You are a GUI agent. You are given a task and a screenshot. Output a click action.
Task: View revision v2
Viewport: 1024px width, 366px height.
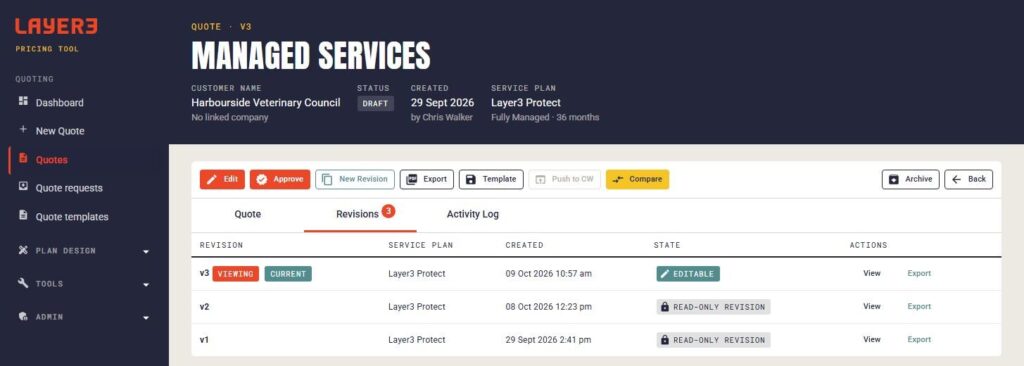pyautogui.click(x=872, y=307)
